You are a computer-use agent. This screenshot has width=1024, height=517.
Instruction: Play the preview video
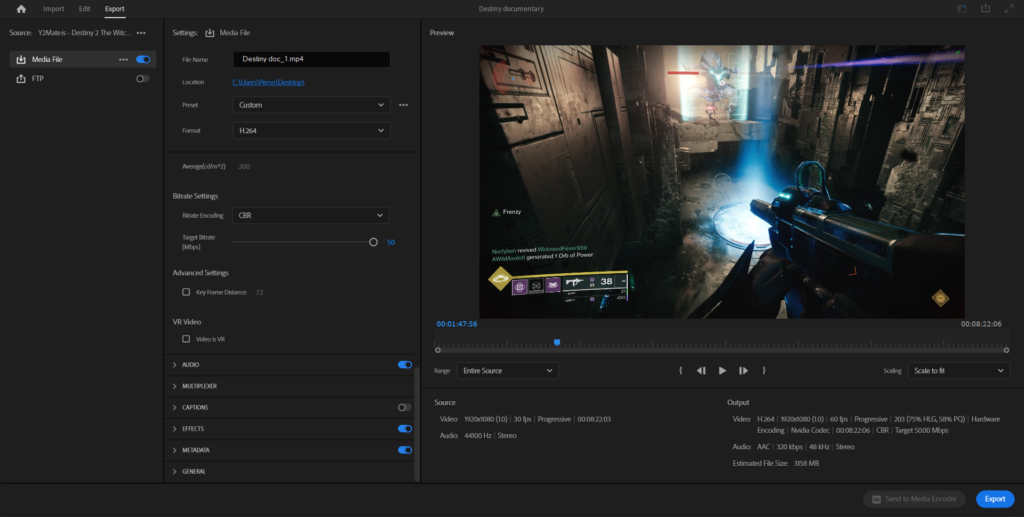coord(722,371)
